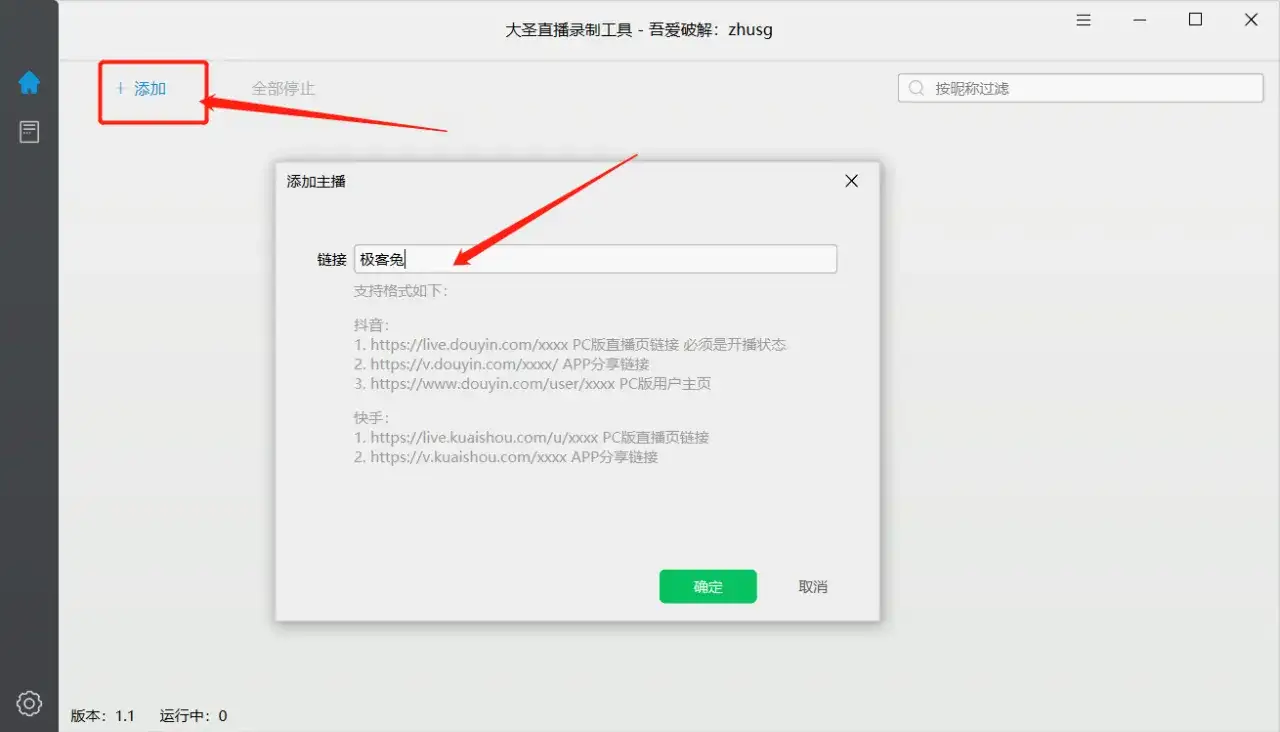Viewport: 1280px width, 732px height.
Task: Click the 版本: 1.1 status text
Action: click(x=102, y=716)
